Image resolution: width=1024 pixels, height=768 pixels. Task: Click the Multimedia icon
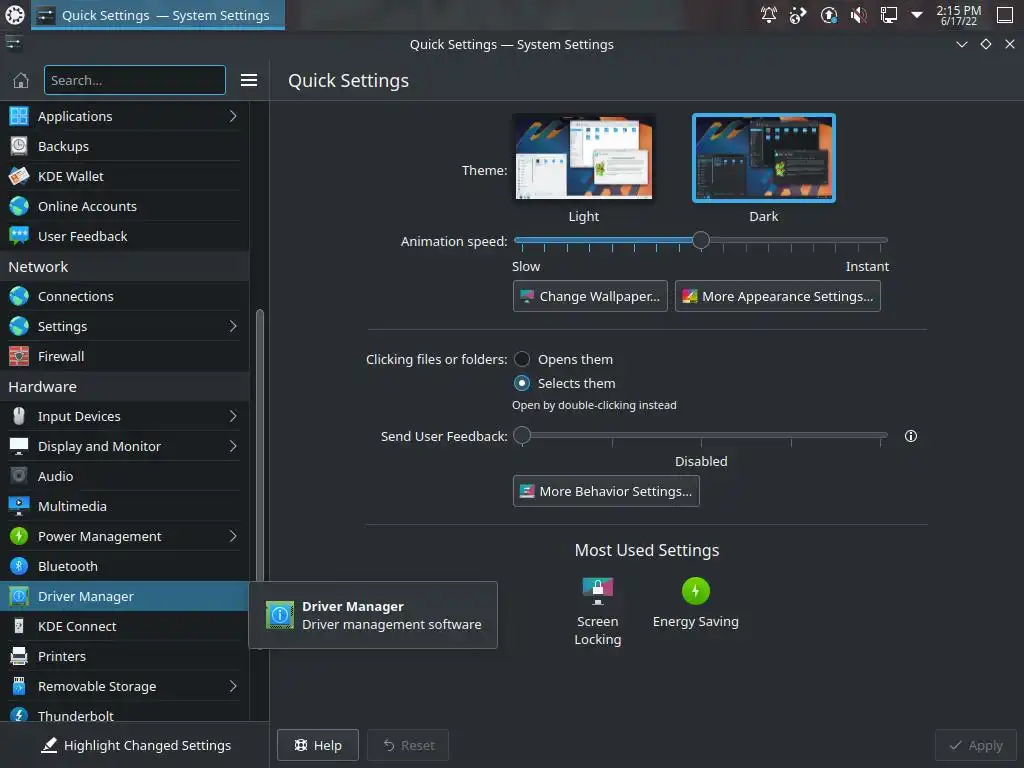[19, 506]
